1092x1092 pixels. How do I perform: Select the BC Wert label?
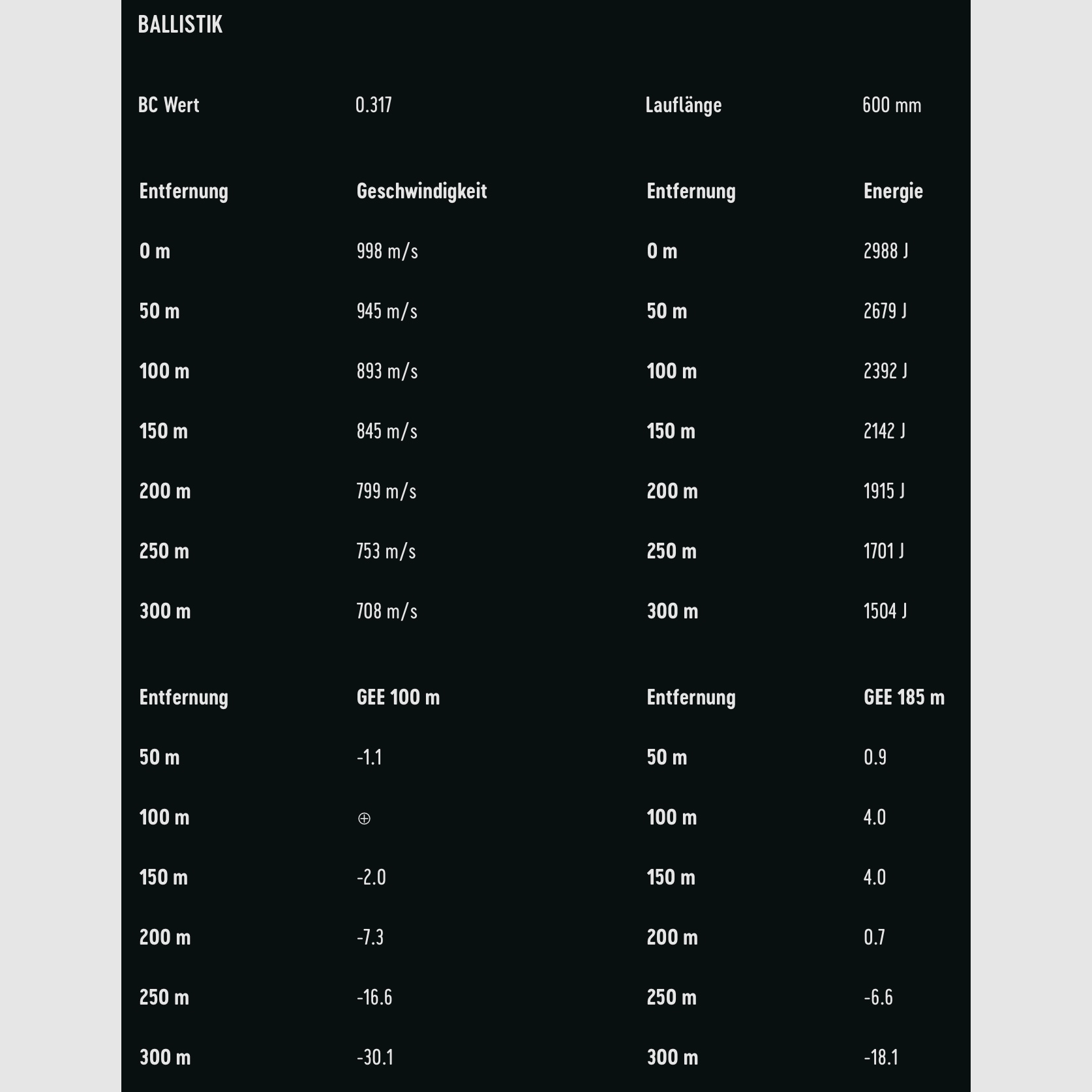[168, 105]
